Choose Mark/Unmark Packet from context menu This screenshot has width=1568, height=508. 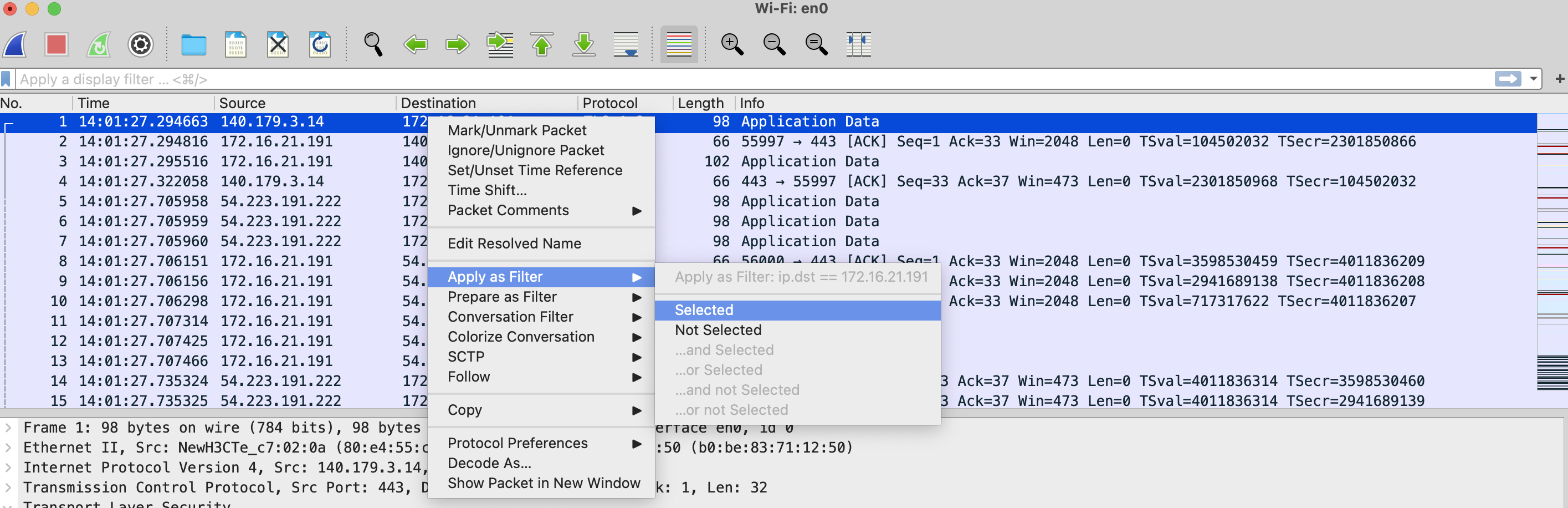pyautogui.click(x=541, y=130)
